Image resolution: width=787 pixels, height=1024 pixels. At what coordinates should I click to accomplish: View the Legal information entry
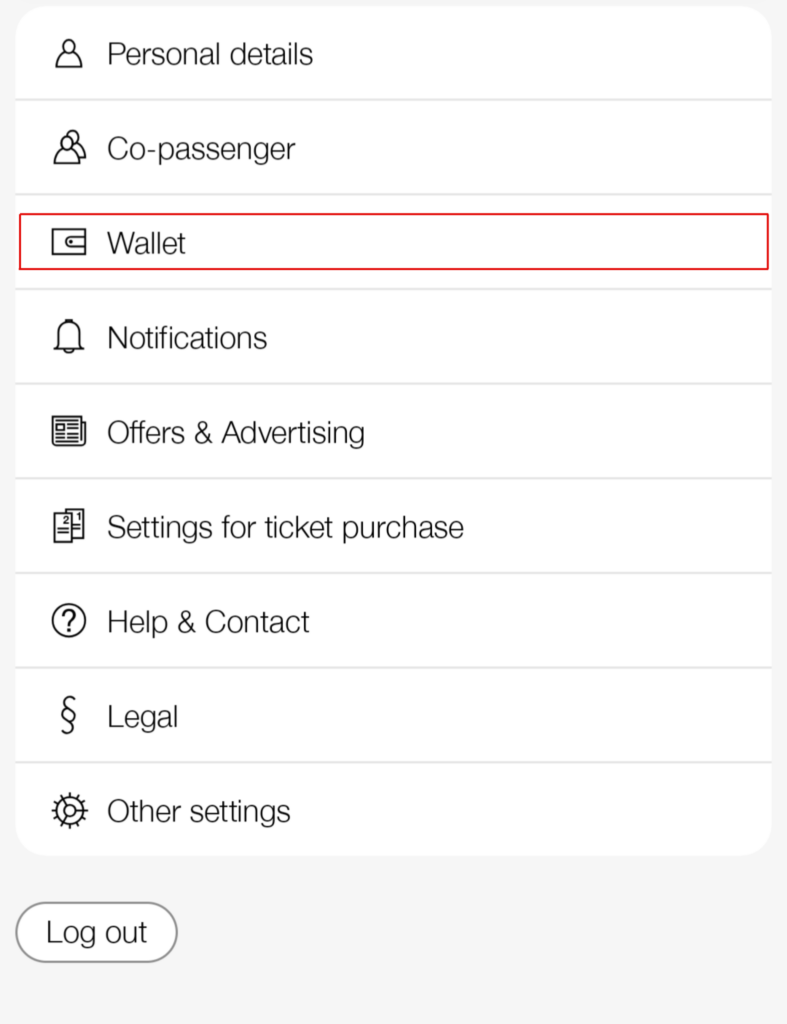click(143, 717)
